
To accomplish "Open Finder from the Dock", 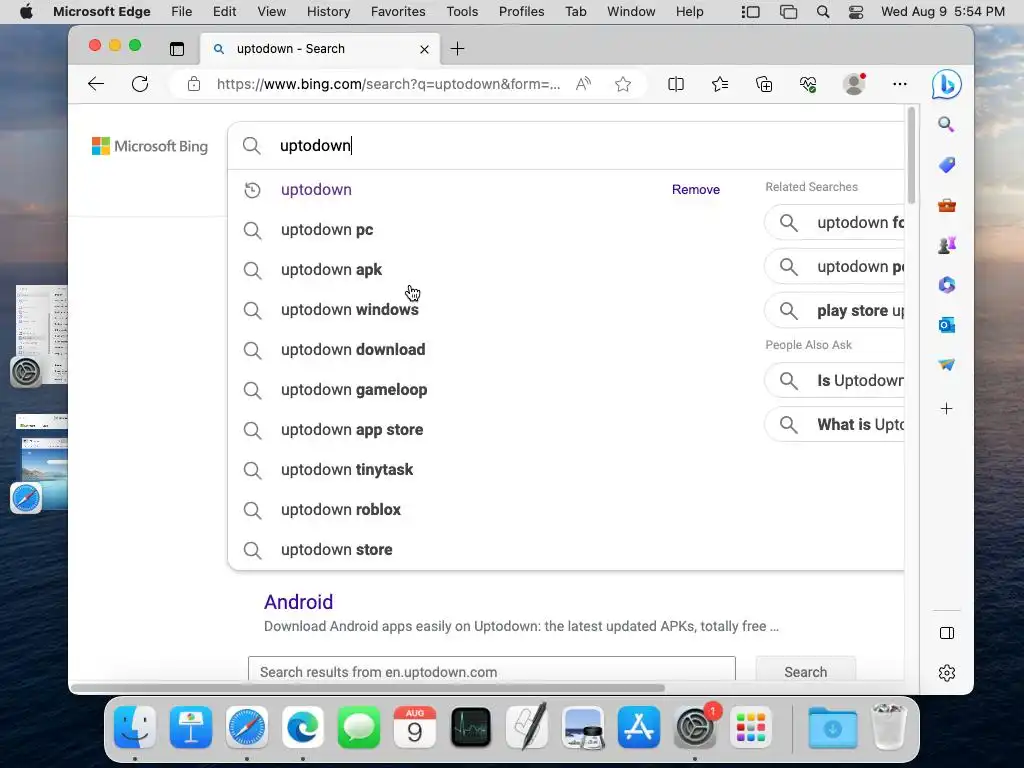I will tap(135, 728).
